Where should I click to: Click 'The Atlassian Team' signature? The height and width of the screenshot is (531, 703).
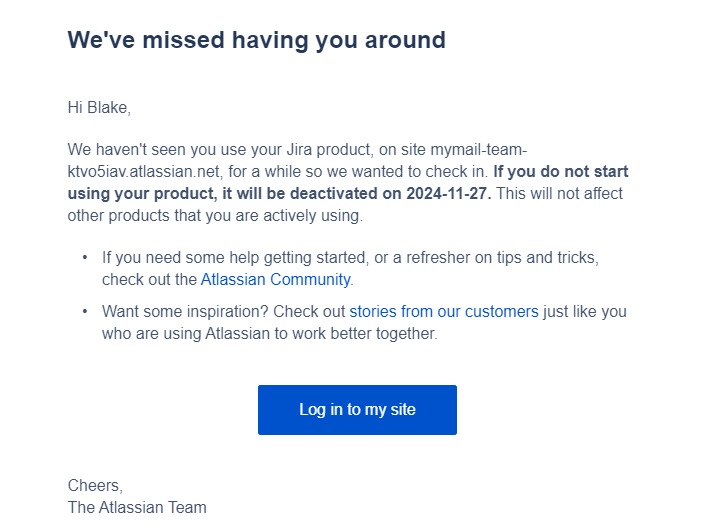click(137, 508)
